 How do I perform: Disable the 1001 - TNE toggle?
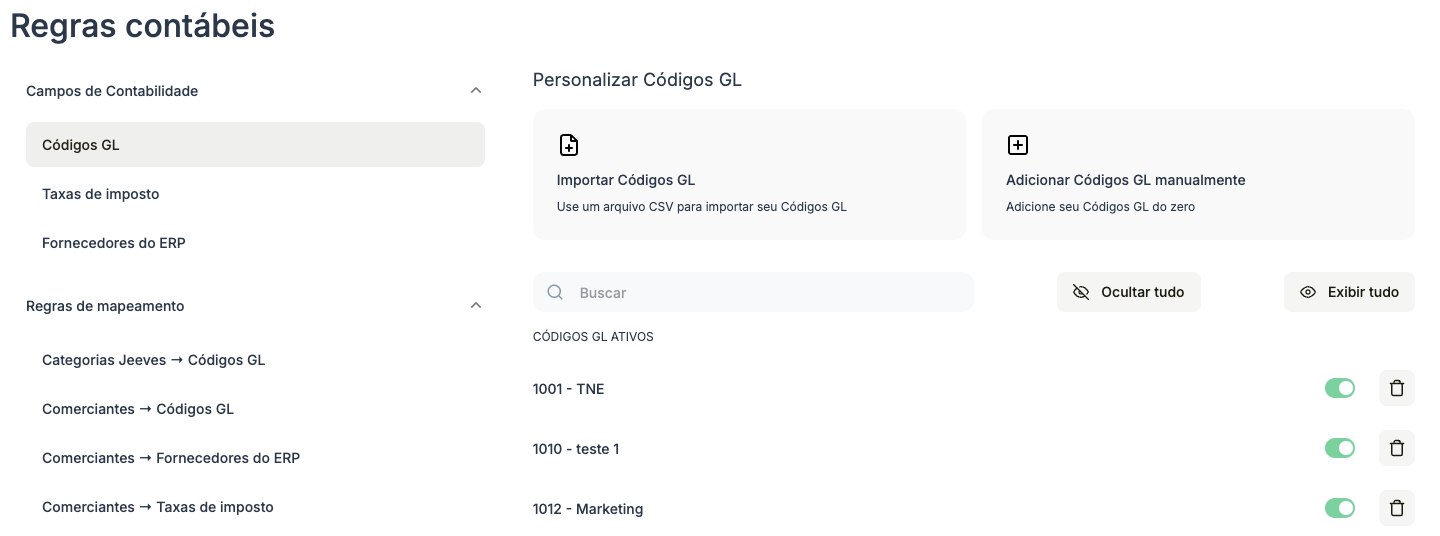[1339, 388]
